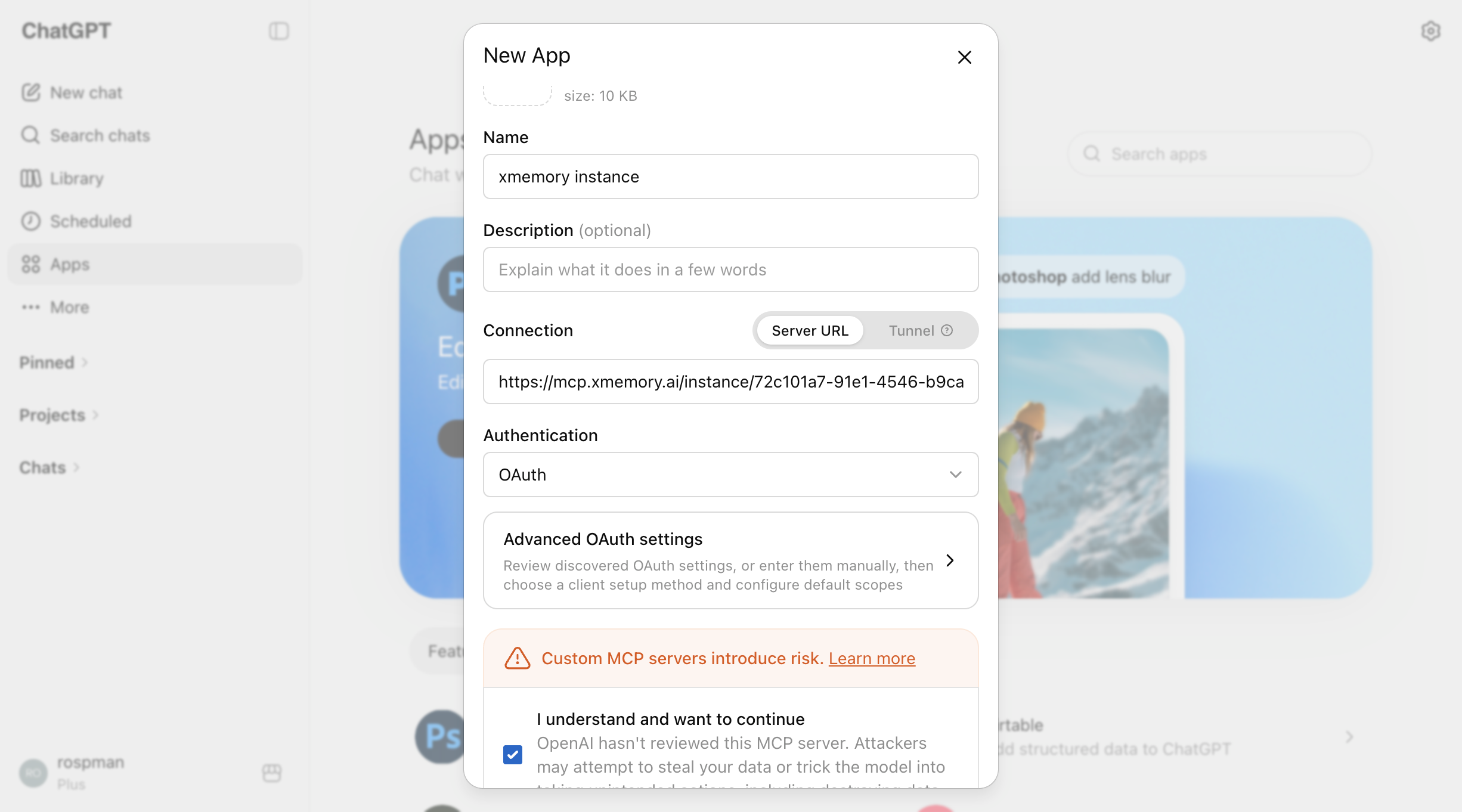Click the Photoshop Ps app icon
The image size is (1462, 812).
pyautogui.click(x=440, y=737)
